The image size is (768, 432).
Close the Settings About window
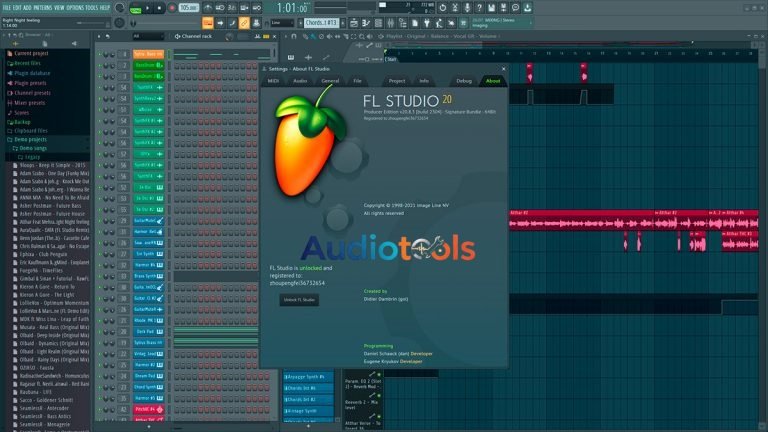pos(504,69)
